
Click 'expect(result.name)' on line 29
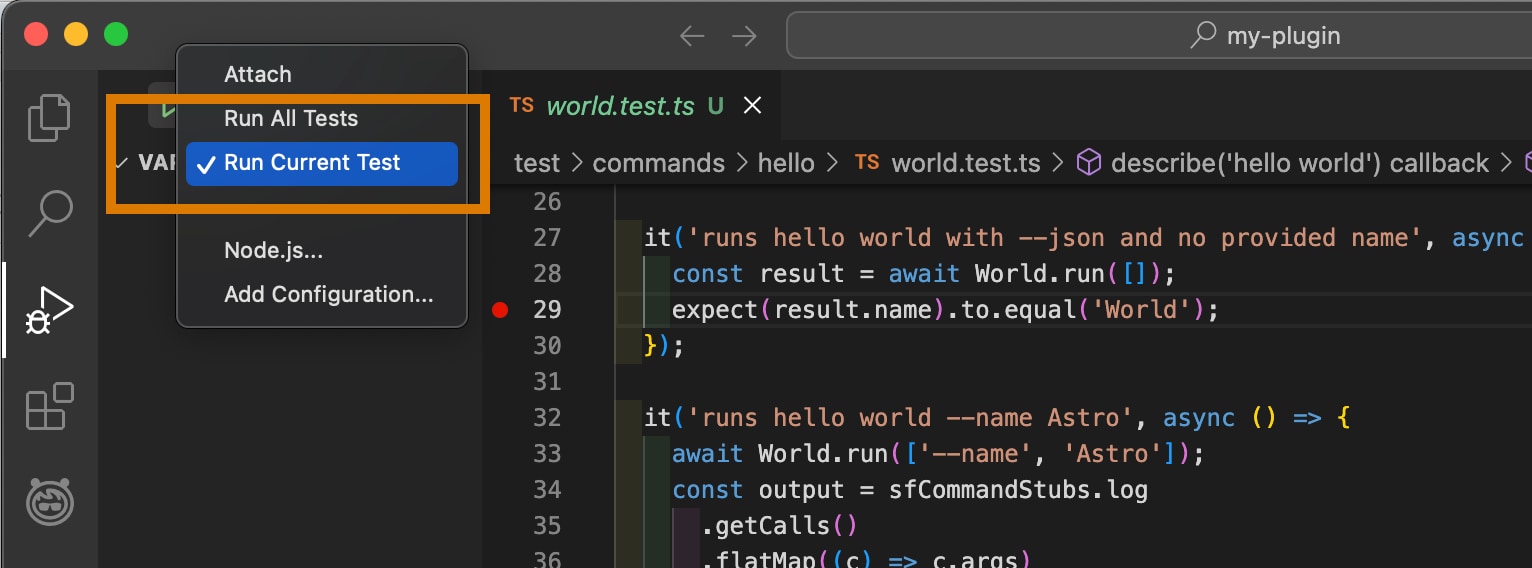coord(809,310)
